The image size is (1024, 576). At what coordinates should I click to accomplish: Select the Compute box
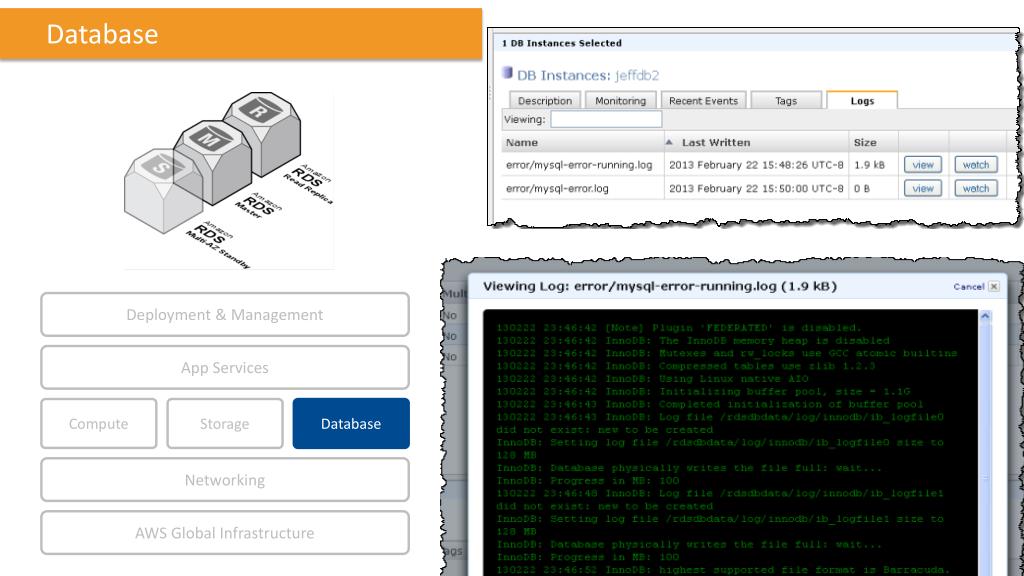point(99,424)
